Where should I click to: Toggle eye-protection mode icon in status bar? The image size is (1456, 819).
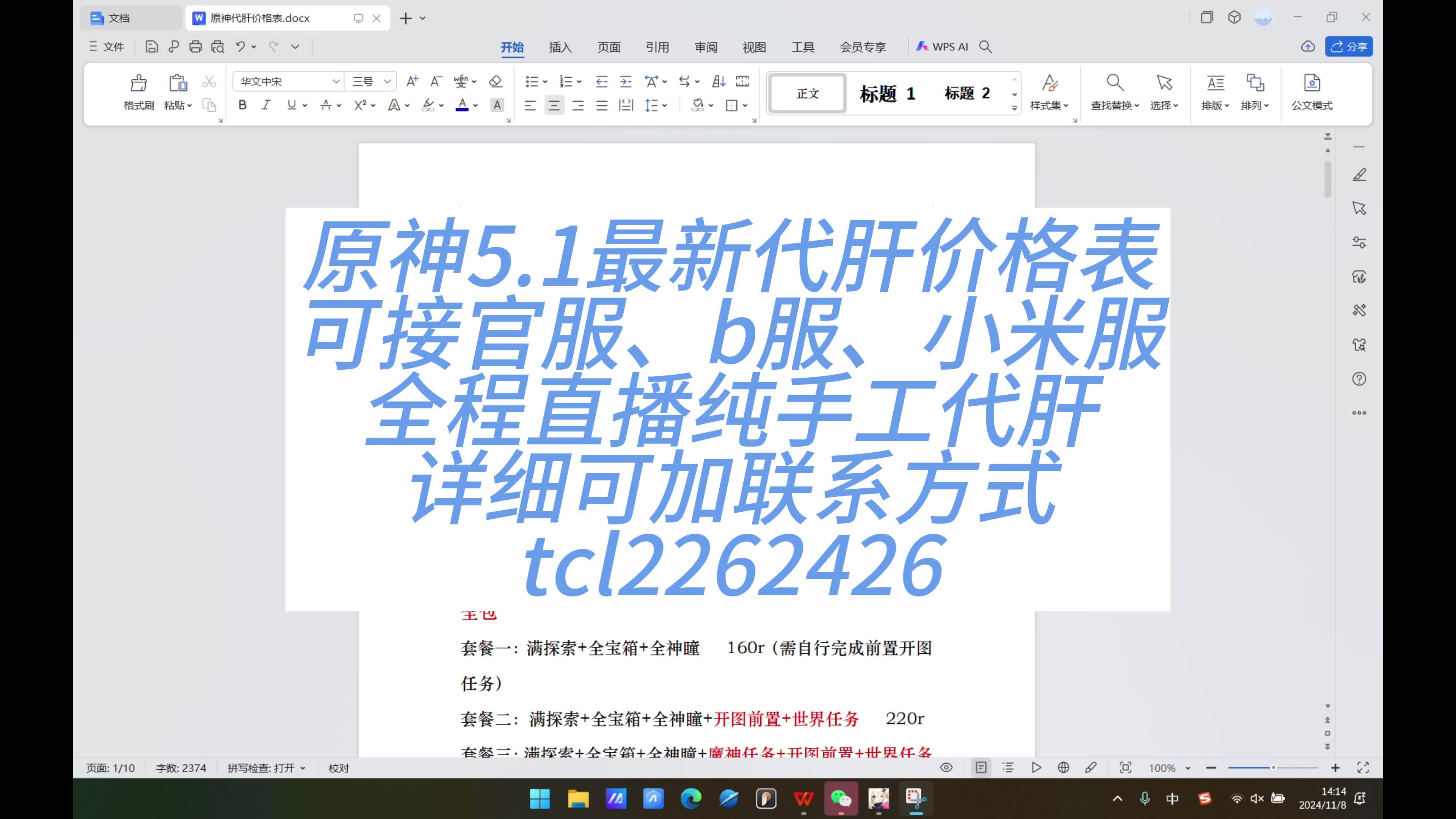946,767
